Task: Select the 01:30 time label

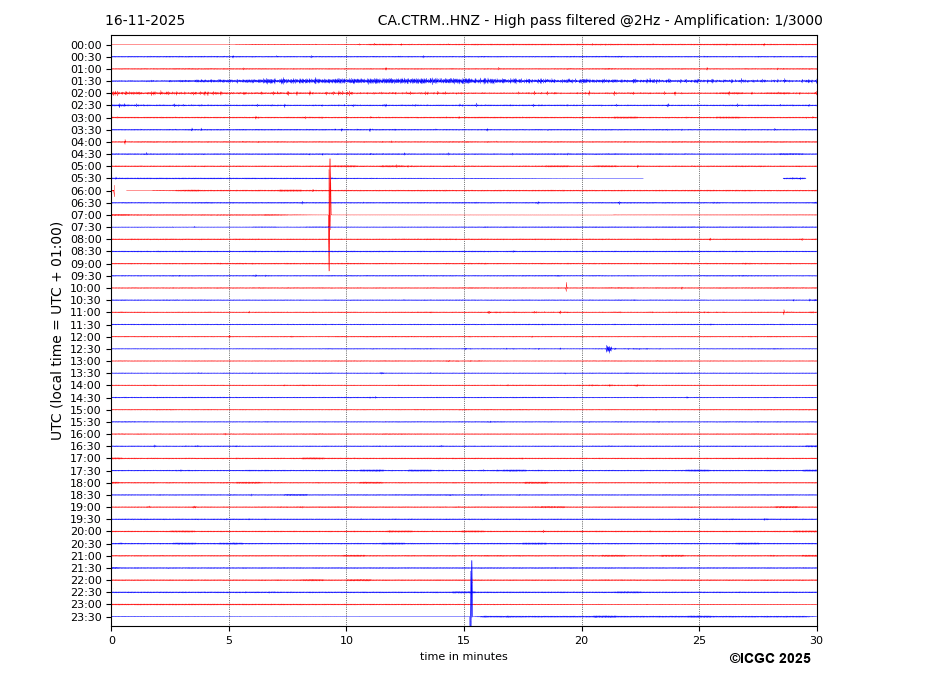Action: point(86,81)
